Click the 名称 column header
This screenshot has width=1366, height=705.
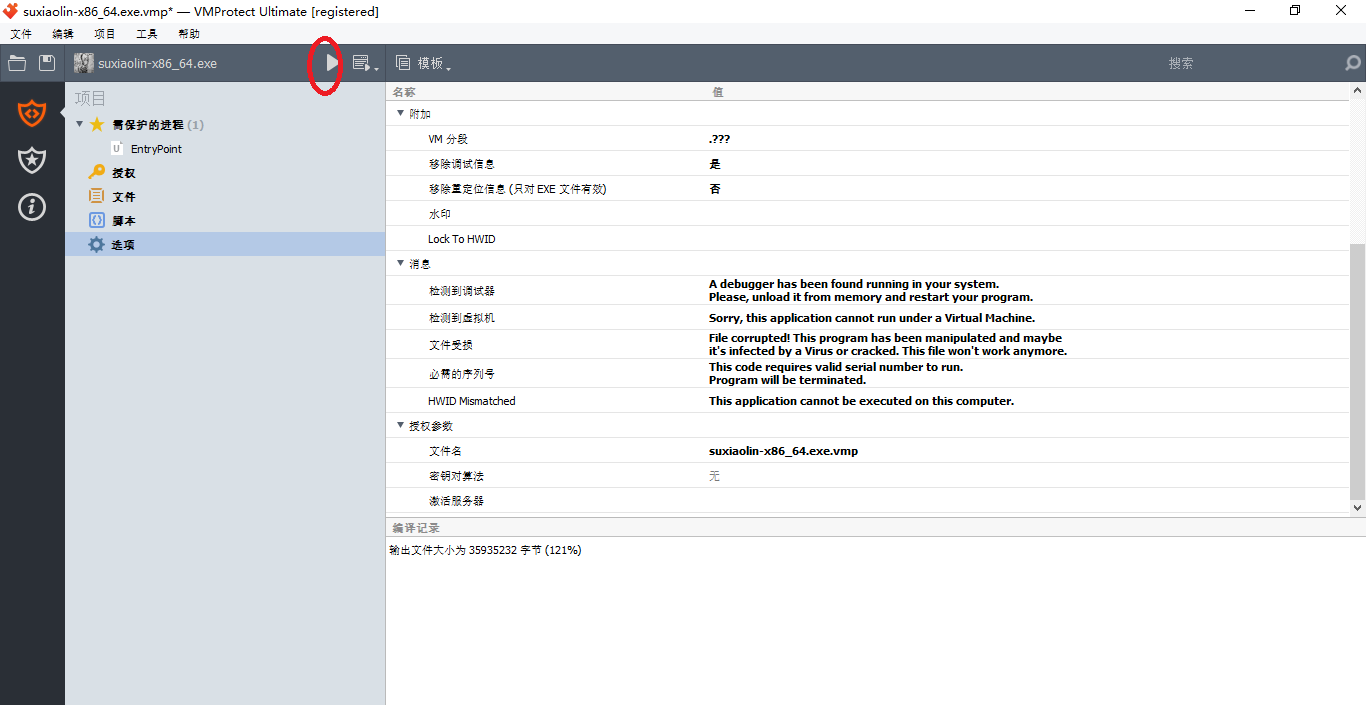[x=403, y=92]
